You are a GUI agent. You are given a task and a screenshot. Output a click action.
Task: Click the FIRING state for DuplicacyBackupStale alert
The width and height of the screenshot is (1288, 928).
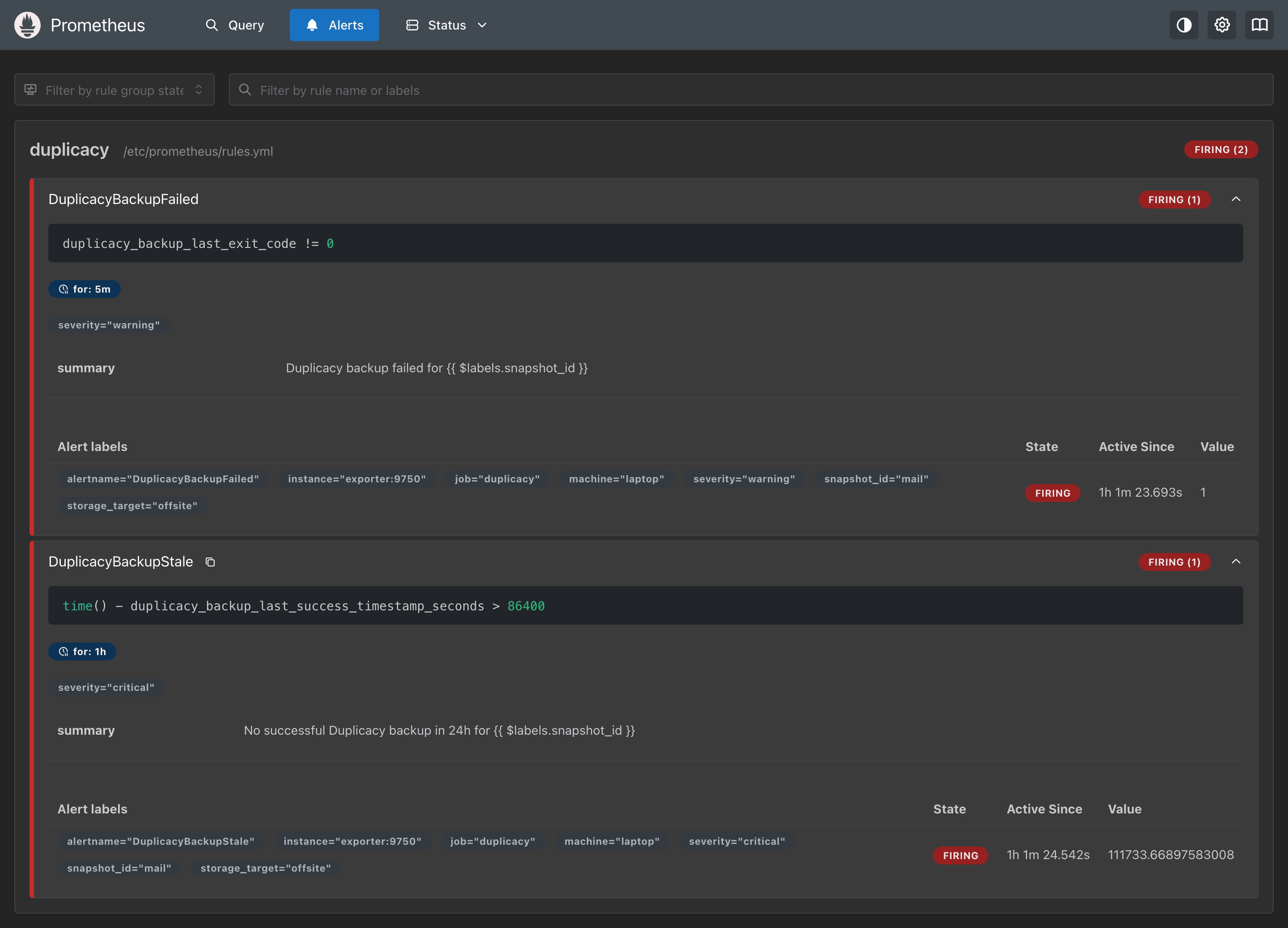[x=960, y=855]
